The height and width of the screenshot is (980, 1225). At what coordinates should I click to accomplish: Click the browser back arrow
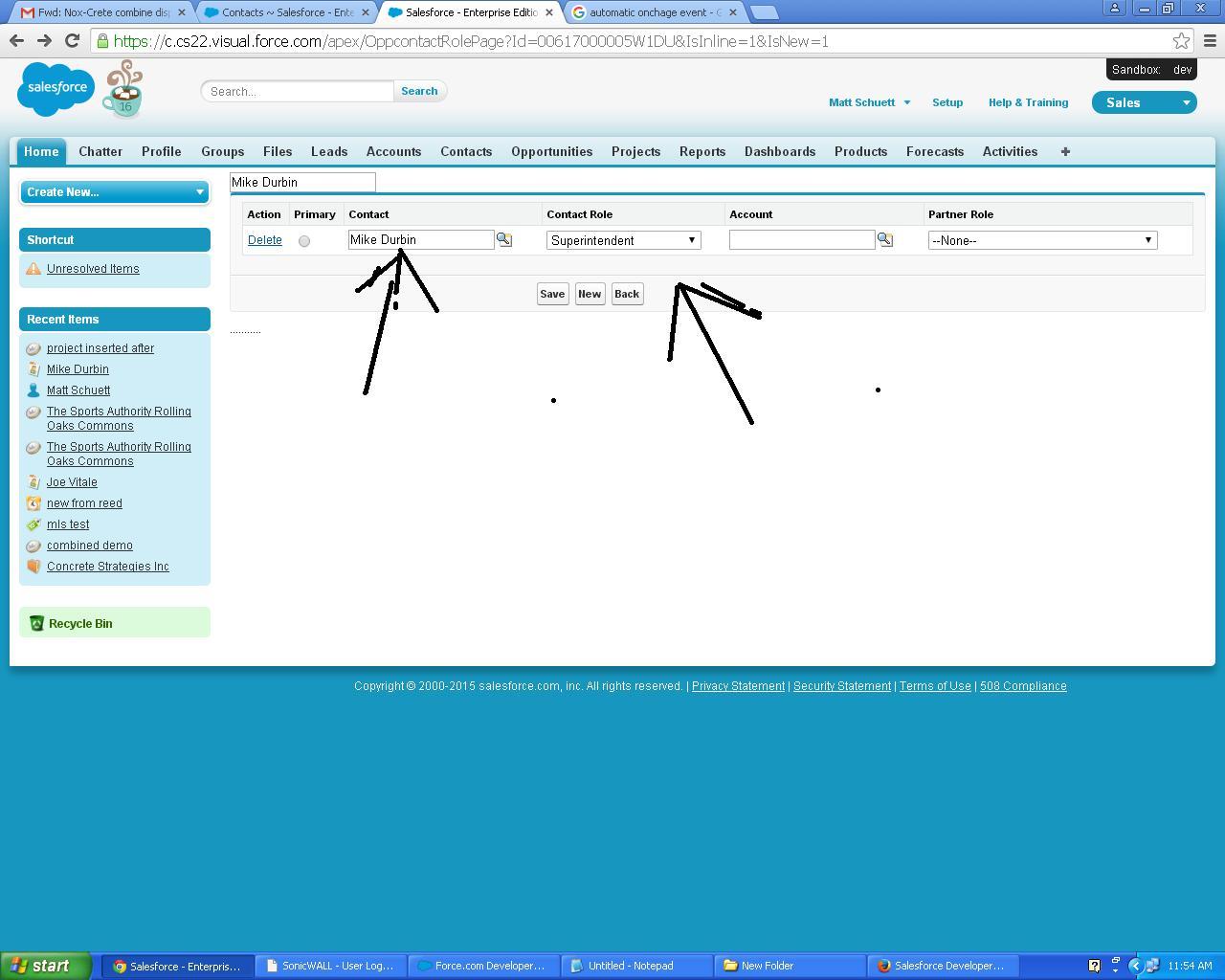pyautogui.click(x=16, y=40)
